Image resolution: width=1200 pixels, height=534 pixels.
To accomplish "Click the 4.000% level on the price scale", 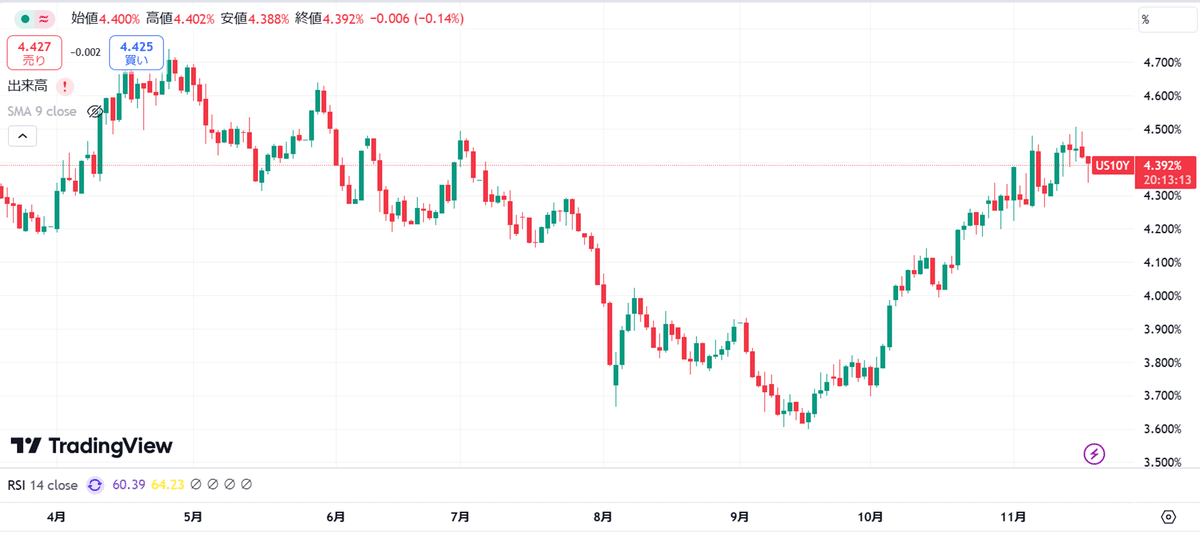I will click(1162, 296).
